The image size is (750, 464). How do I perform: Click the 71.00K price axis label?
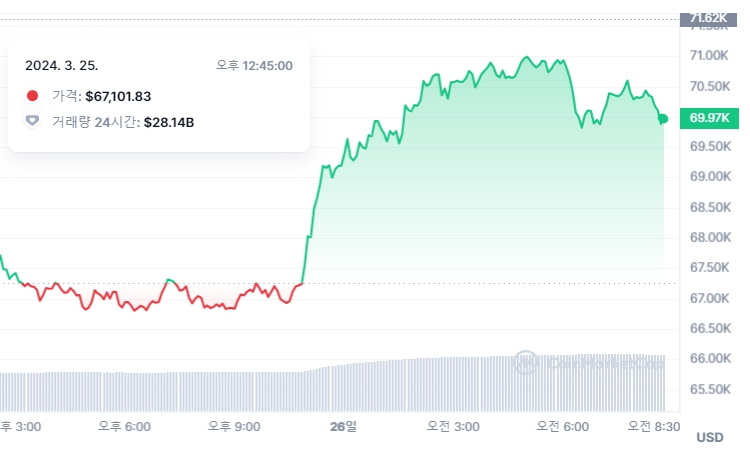710,54
